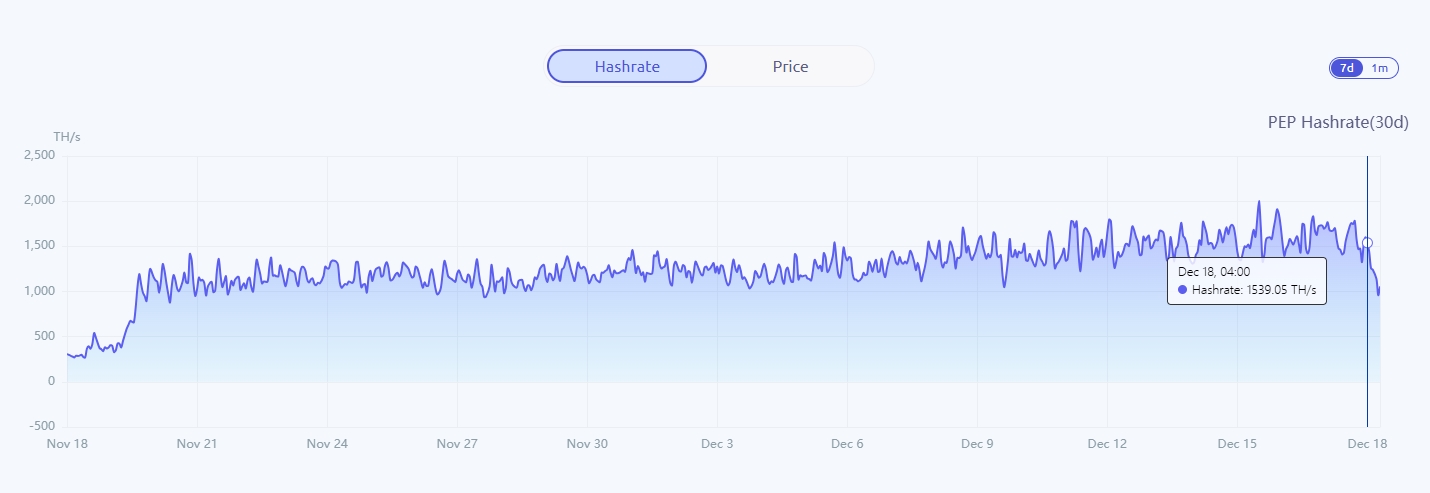Image resolution: width=1430 pixels, height=493 pixels.
Task: Click the Dec 18, 04:00 tooltip date
Action: (1214, 271)
